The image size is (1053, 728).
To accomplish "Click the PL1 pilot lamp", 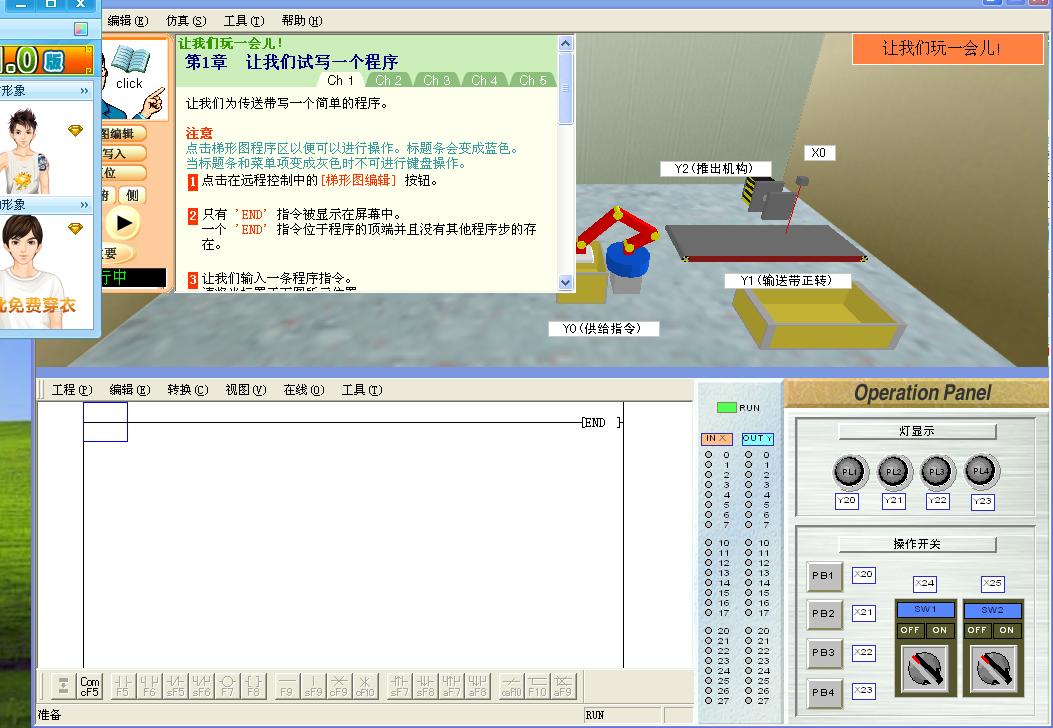I will pyautogui.click(x=847, y=472).
